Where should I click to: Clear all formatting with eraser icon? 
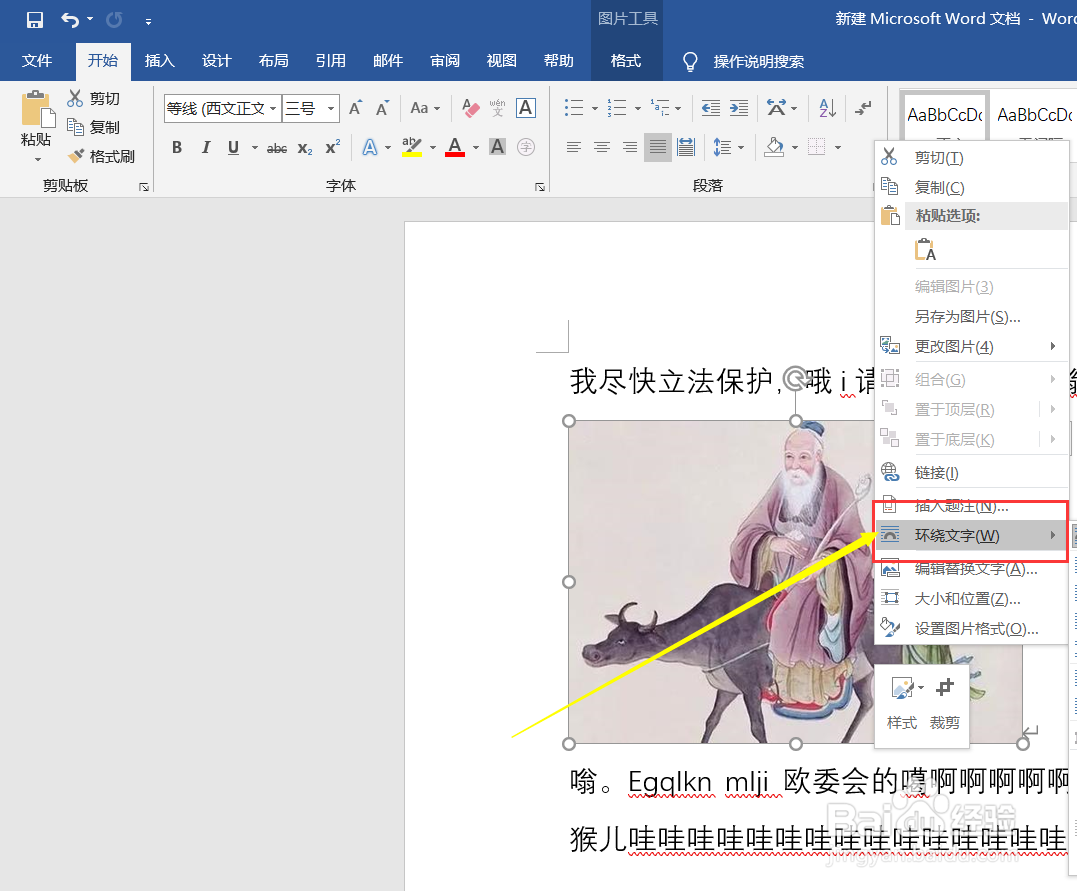pyautogui.click(x=471, y=108)
